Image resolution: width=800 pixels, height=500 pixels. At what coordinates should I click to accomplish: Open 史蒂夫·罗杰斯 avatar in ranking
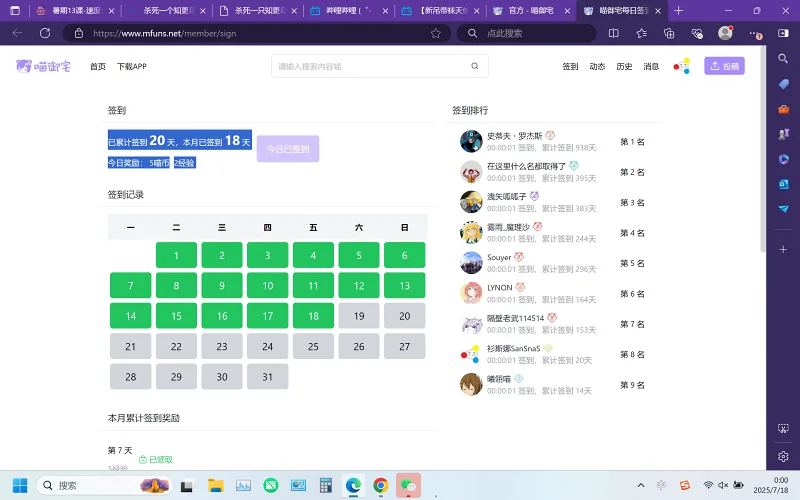[471, 141]
